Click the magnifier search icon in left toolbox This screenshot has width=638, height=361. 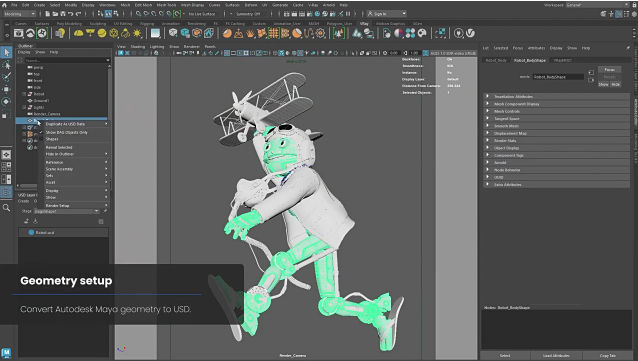(6, 208)
